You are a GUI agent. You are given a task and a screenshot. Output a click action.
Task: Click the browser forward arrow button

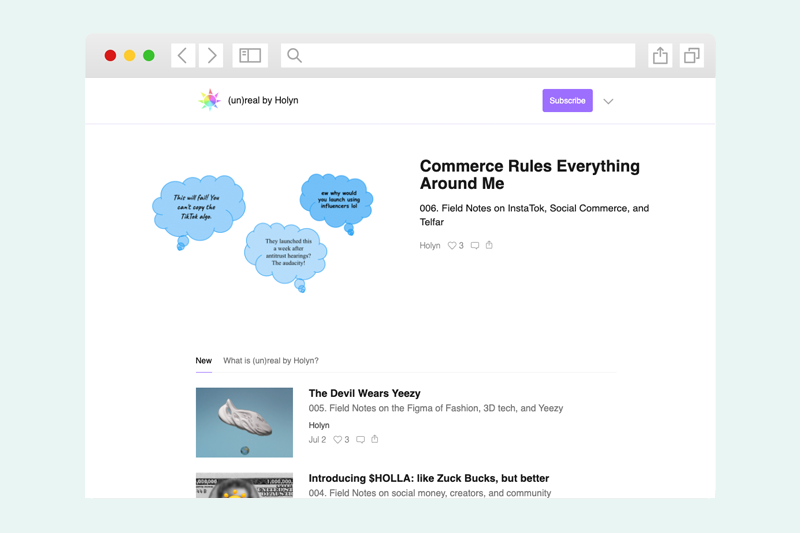pos(211,56)
